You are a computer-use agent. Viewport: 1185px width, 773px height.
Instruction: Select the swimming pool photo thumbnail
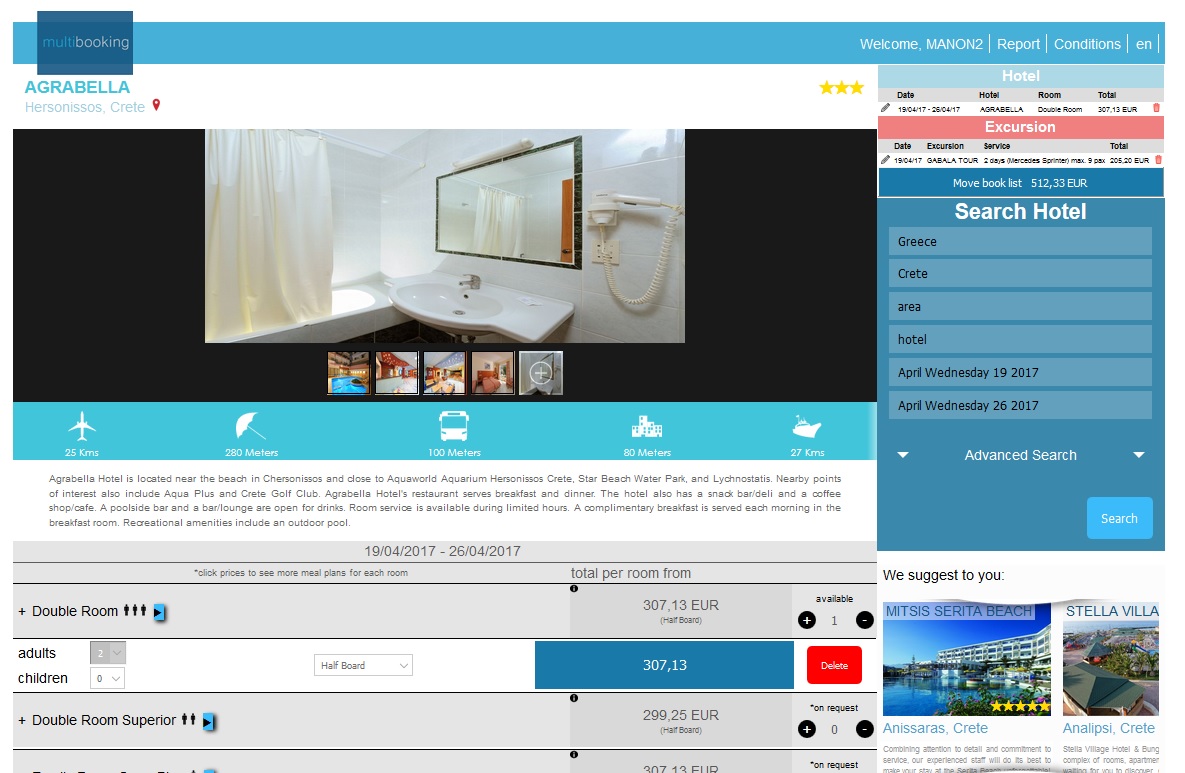[347, 371]
